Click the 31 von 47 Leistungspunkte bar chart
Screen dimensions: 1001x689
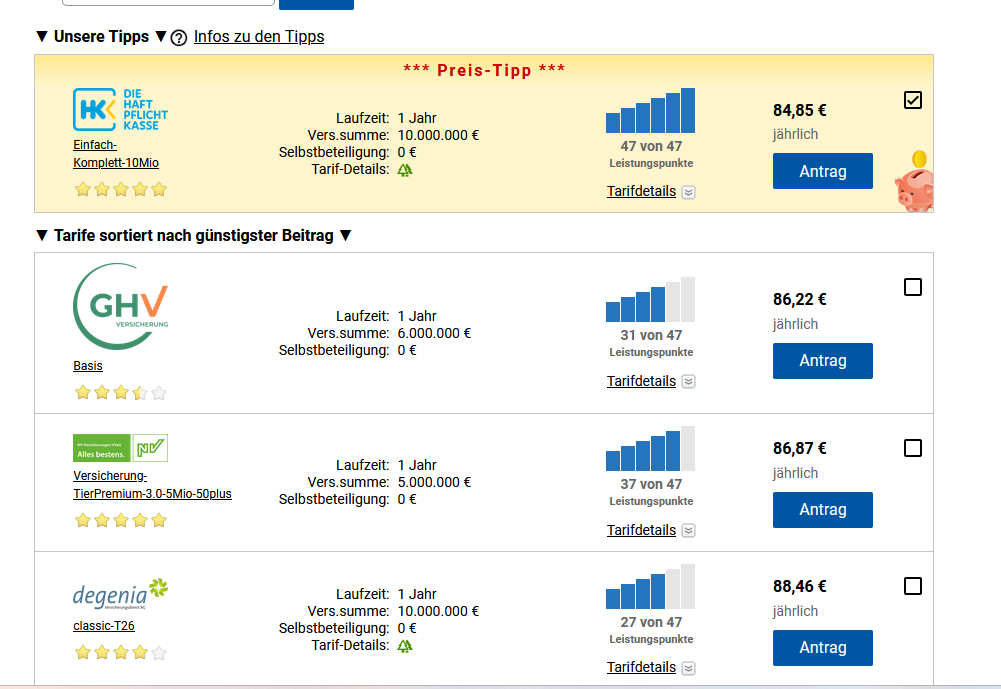(650, 299)
